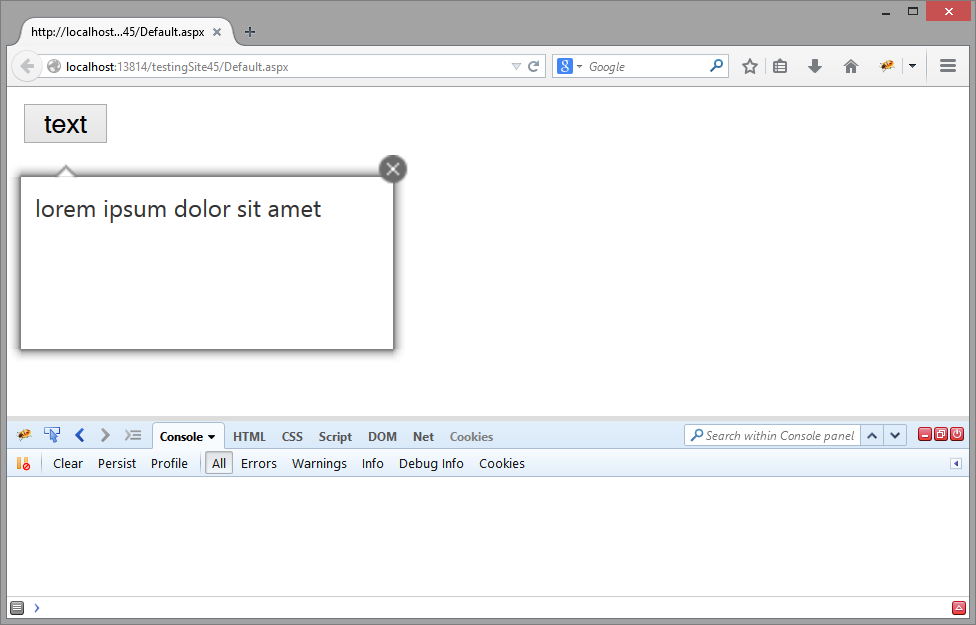This screenshot has height=625, width=976.
Task: Deactivate Firebug with the power icon
Action: click(x=957, y=435)
